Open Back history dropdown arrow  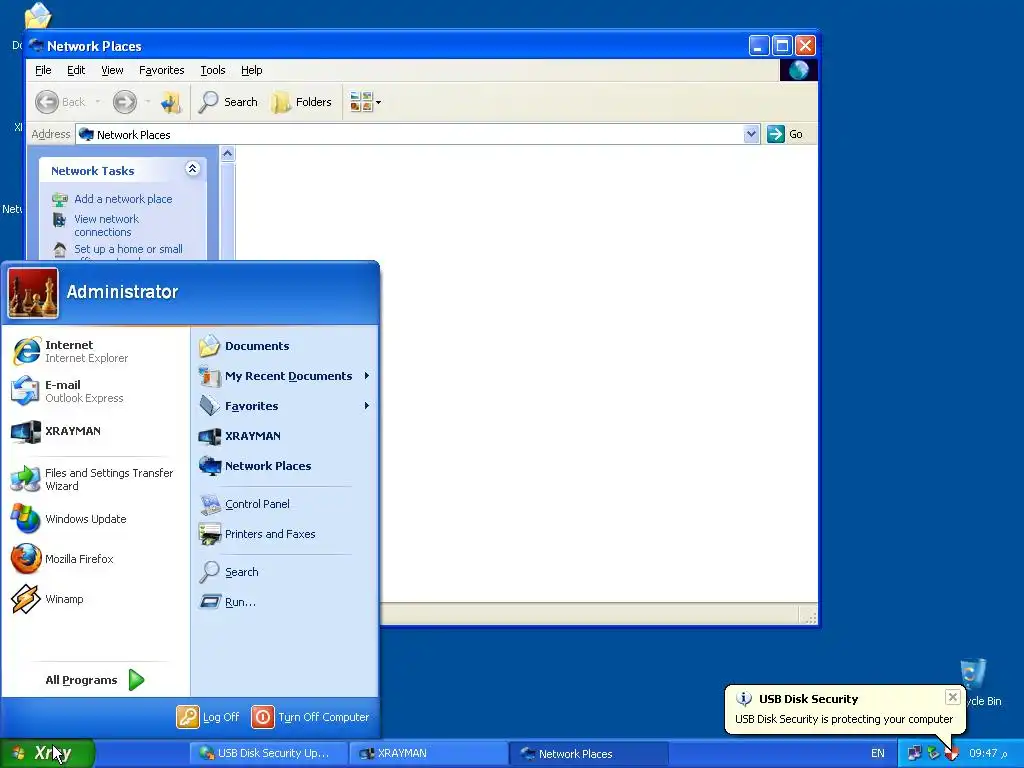pyautogui.click(x=98, y=102)
